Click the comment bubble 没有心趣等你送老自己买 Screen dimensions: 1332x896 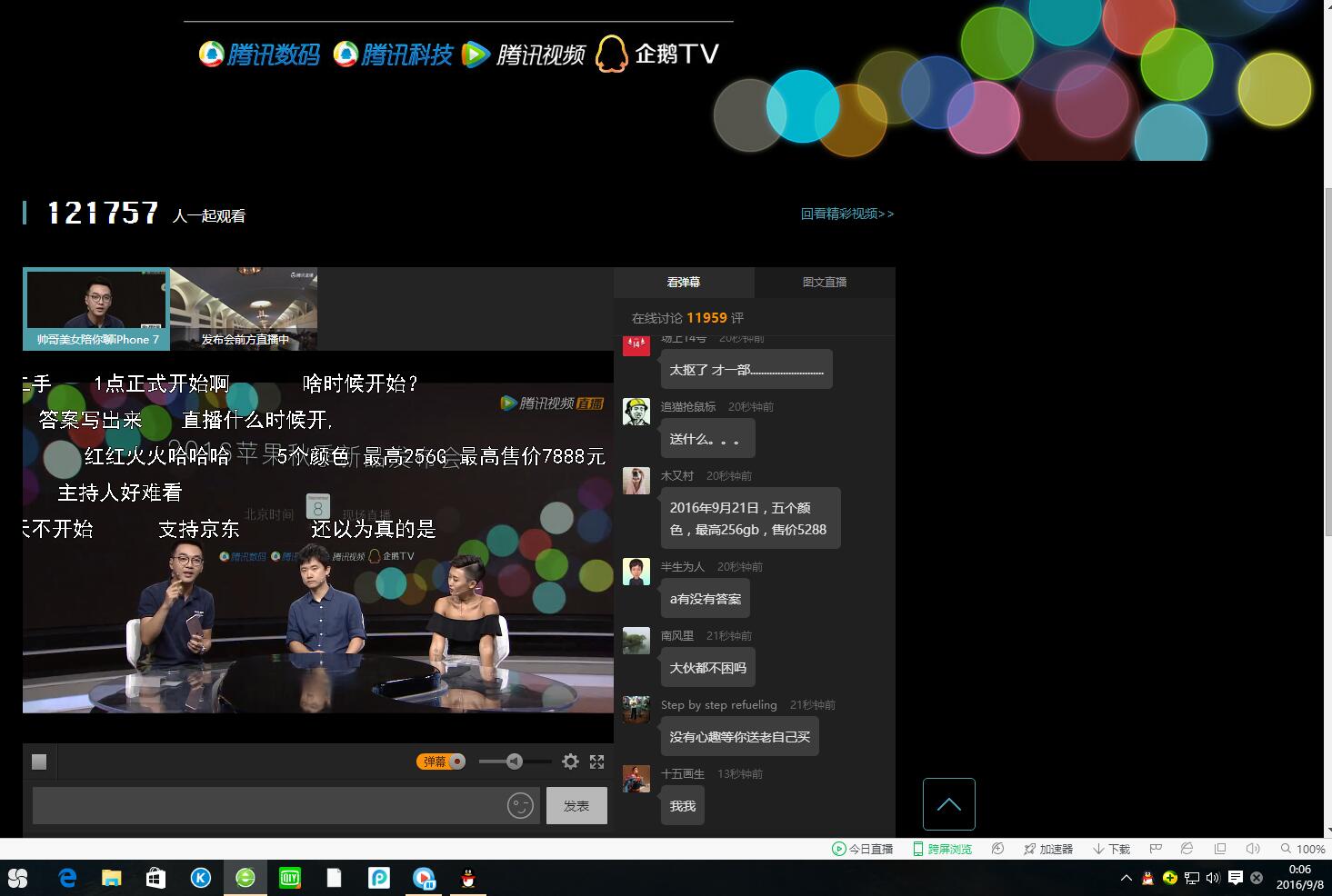[x=739, y=737]
